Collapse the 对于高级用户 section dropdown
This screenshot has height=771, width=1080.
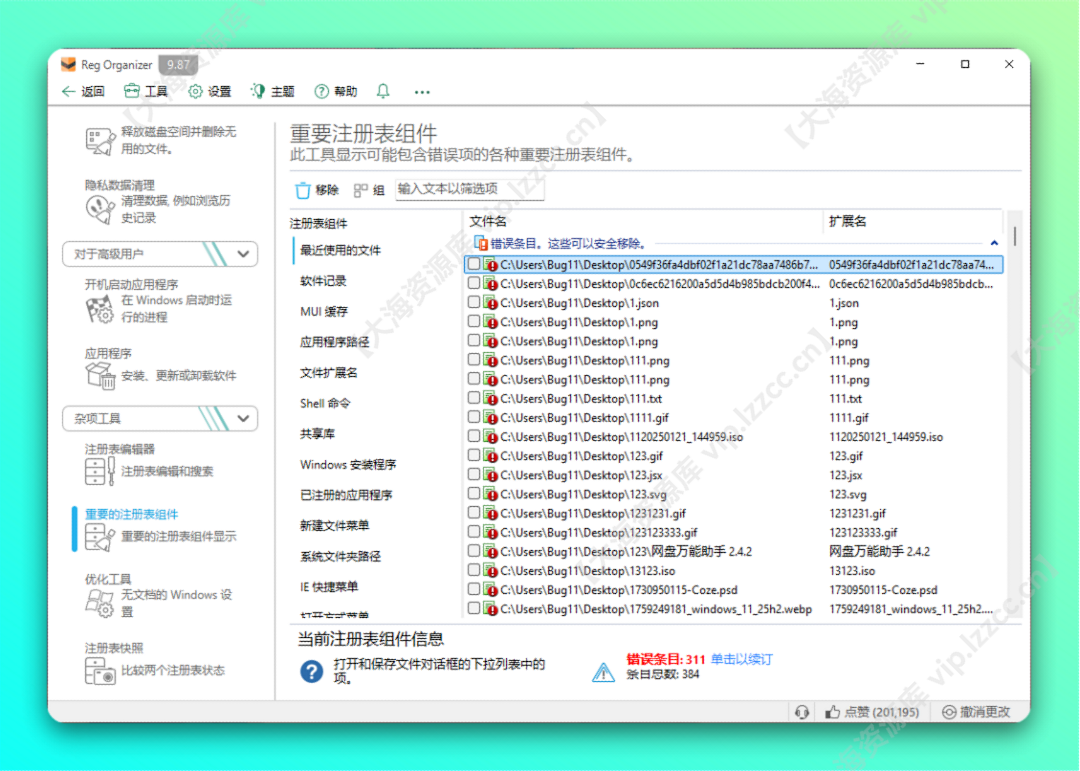click(243, 254)
